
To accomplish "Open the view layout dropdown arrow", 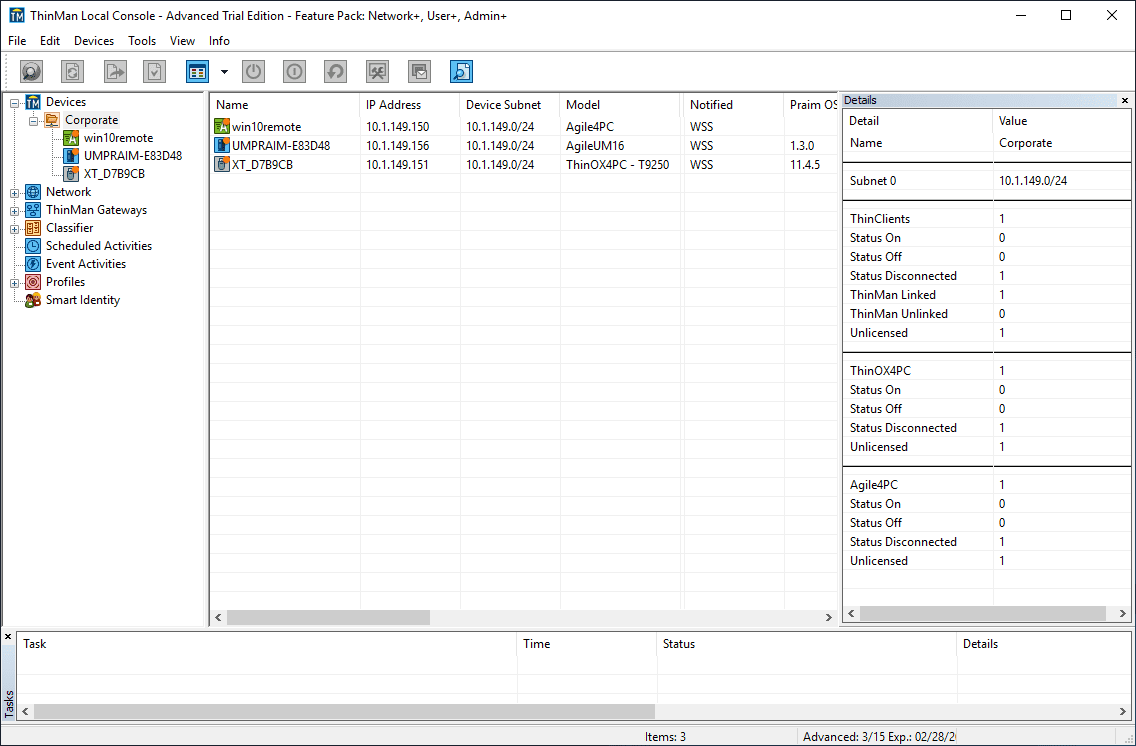I will [225, 72].
